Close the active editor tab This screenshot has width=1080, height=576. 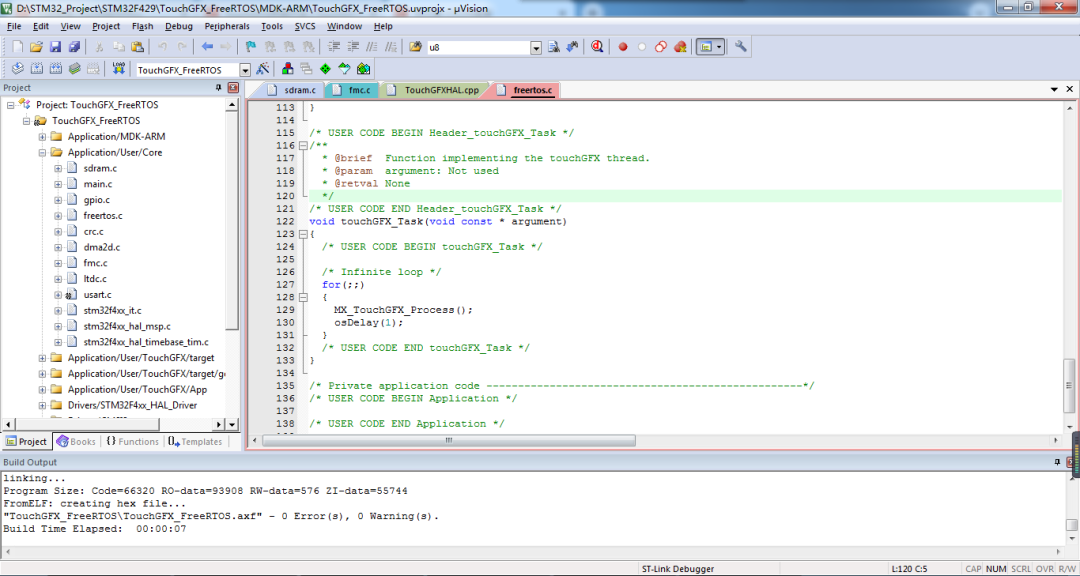(1070, 90)
